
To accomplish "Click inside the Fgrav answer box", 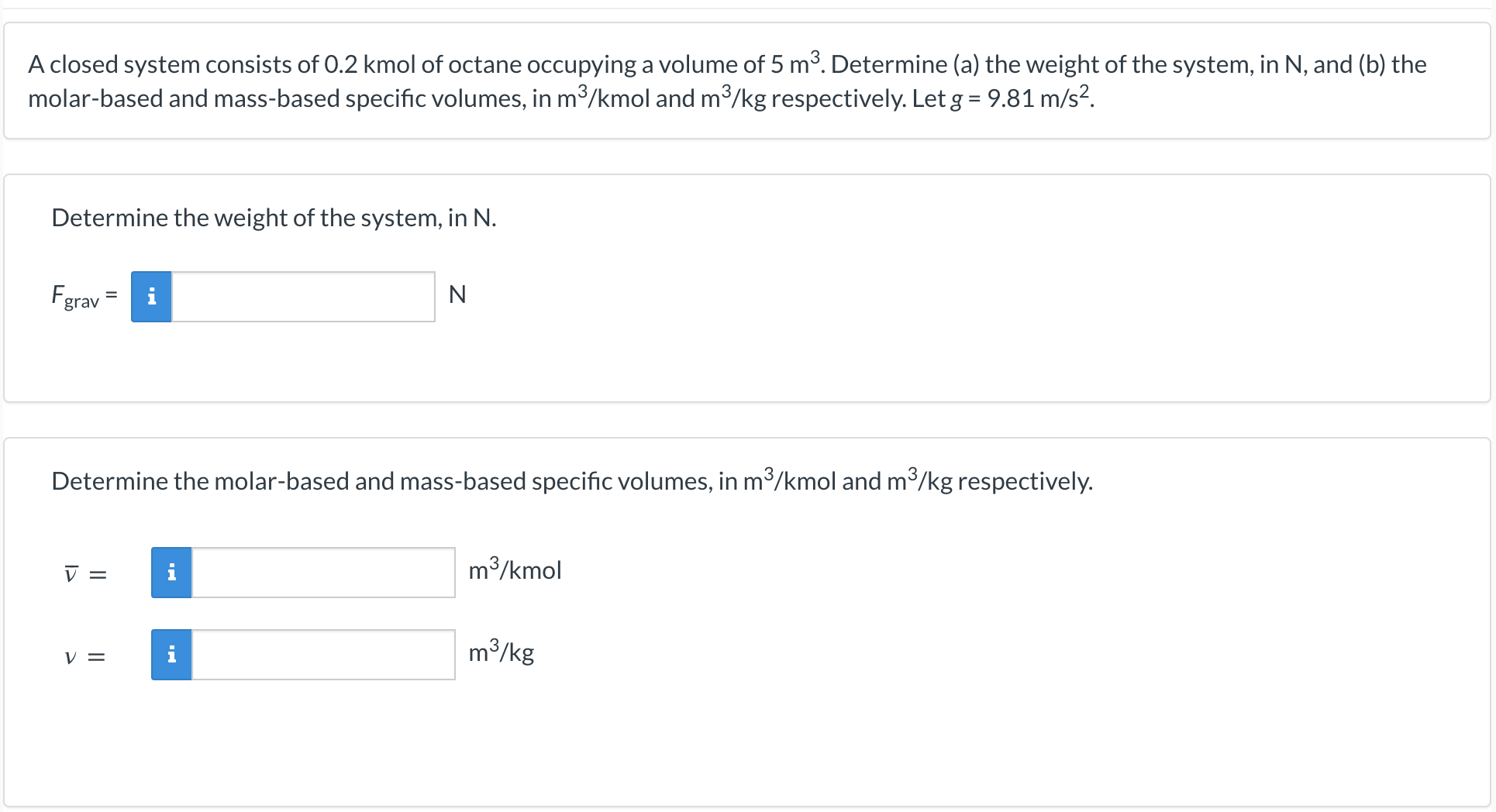I will point(302,296).
